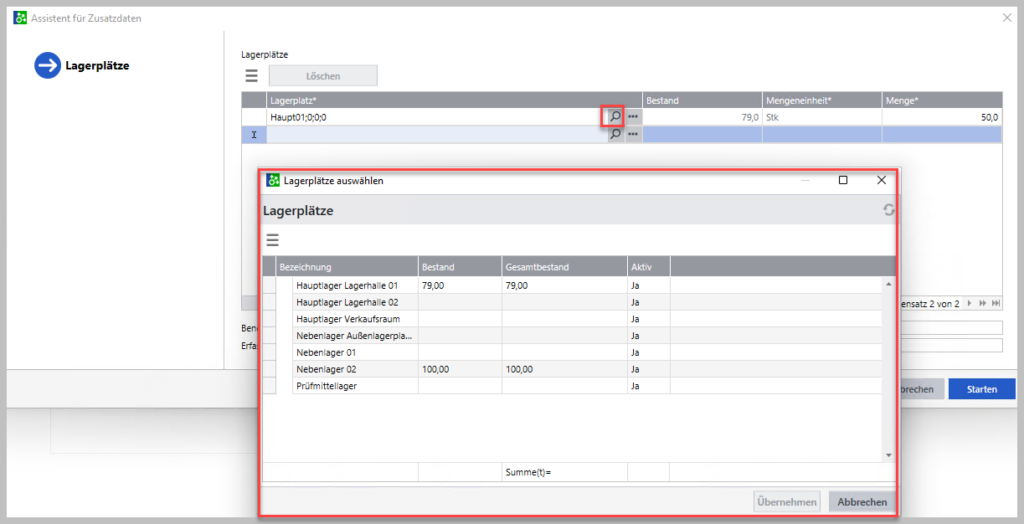Select the Nebenlager 01 row
This screenshot has height=524, width=1024.
coord(573,352)
